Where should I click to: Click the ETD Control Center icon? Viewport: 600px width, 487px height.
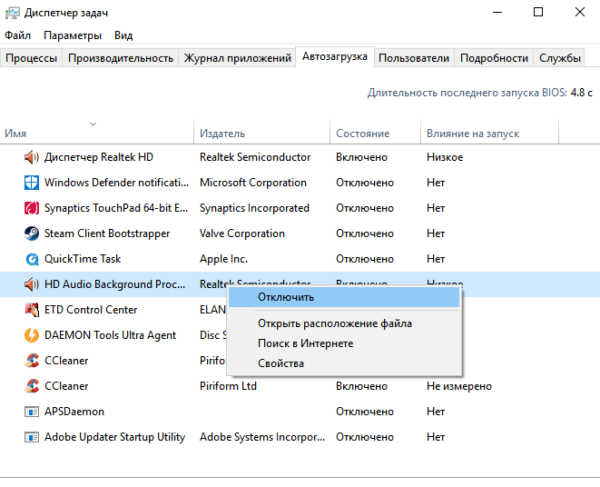tap(31, 310)
